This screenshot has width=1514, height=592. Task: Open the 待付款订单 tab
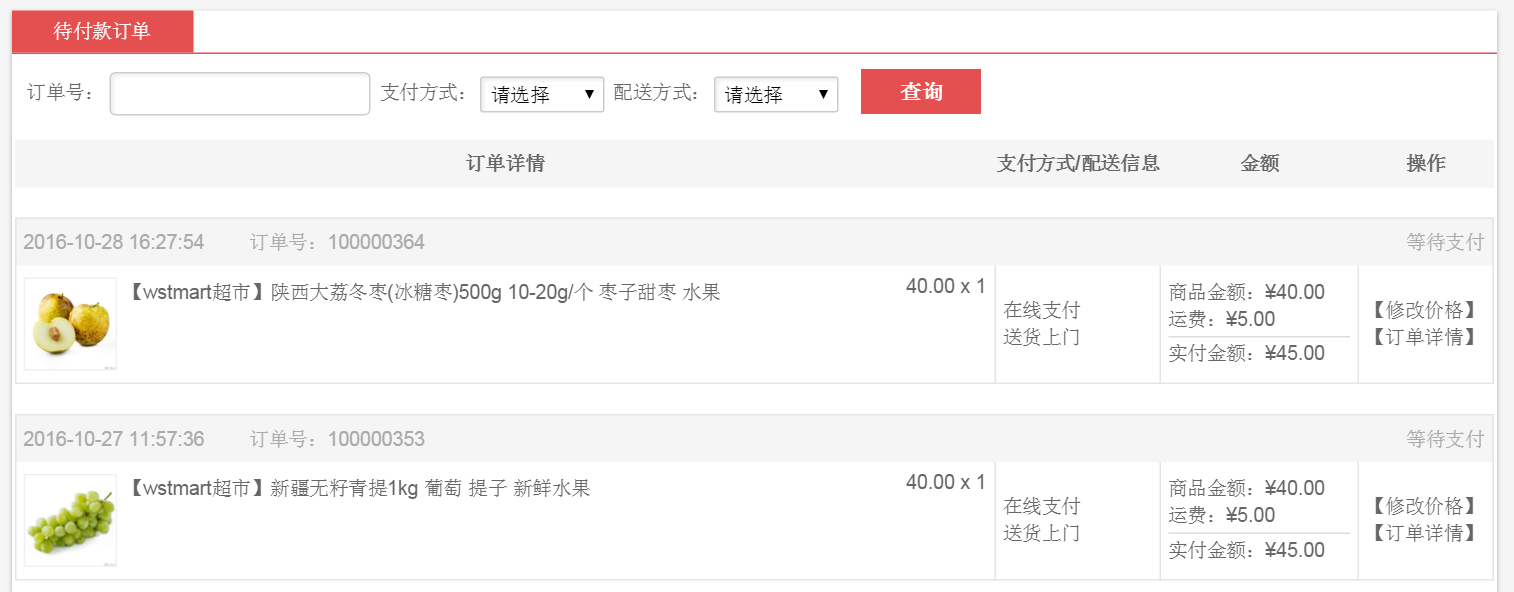tap(102, 31)
